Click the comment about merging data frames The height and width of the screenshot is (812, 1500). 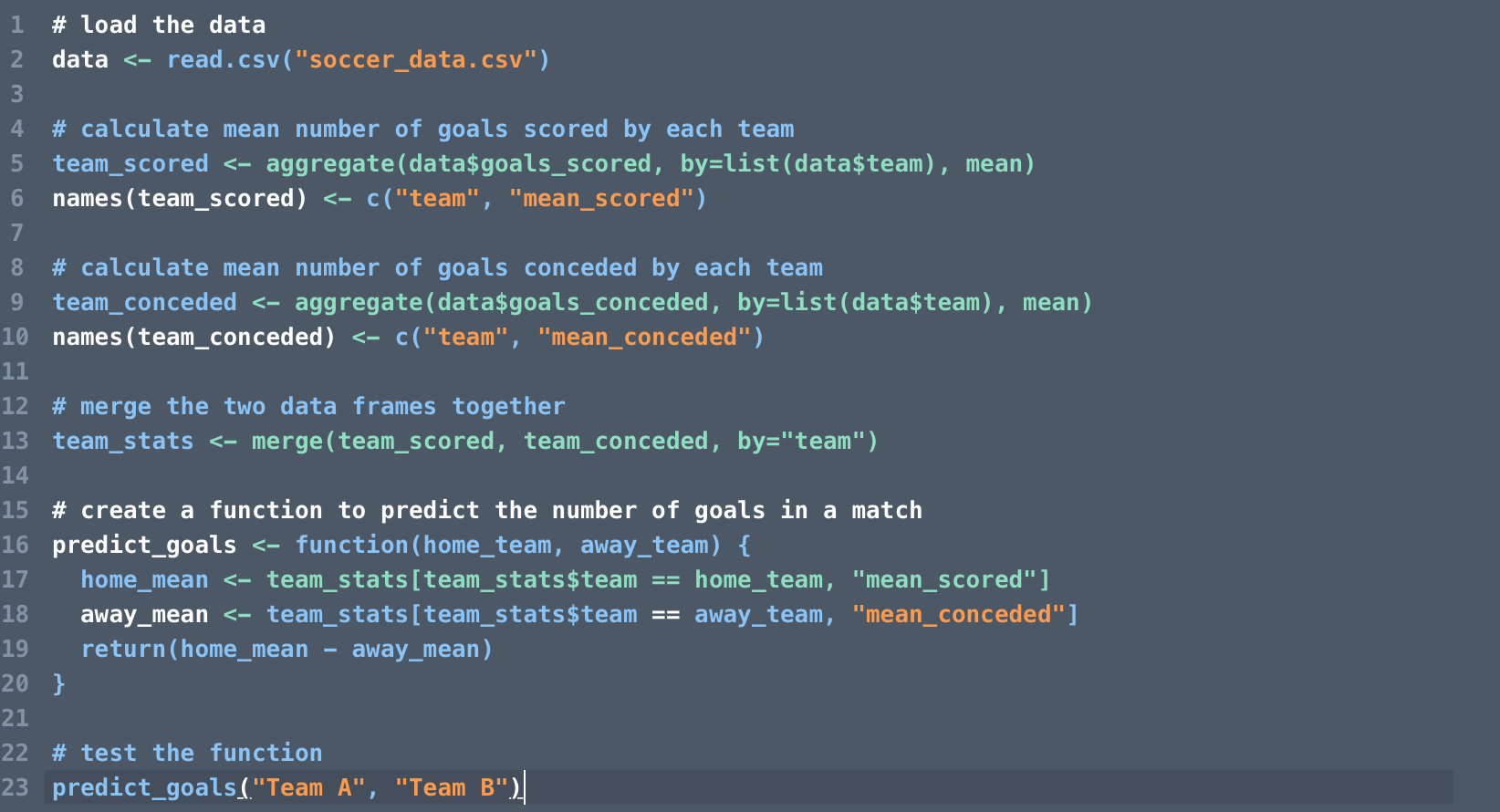[x=308, y=406]
